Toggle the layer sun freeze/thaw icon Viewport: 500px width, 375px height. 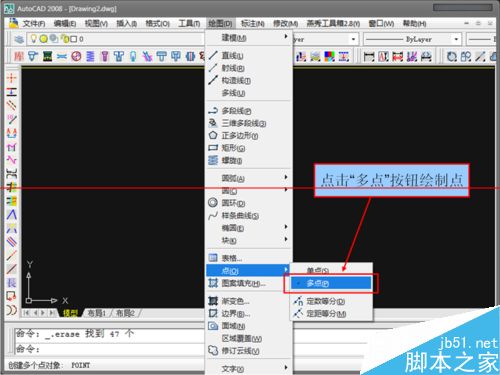43,39
